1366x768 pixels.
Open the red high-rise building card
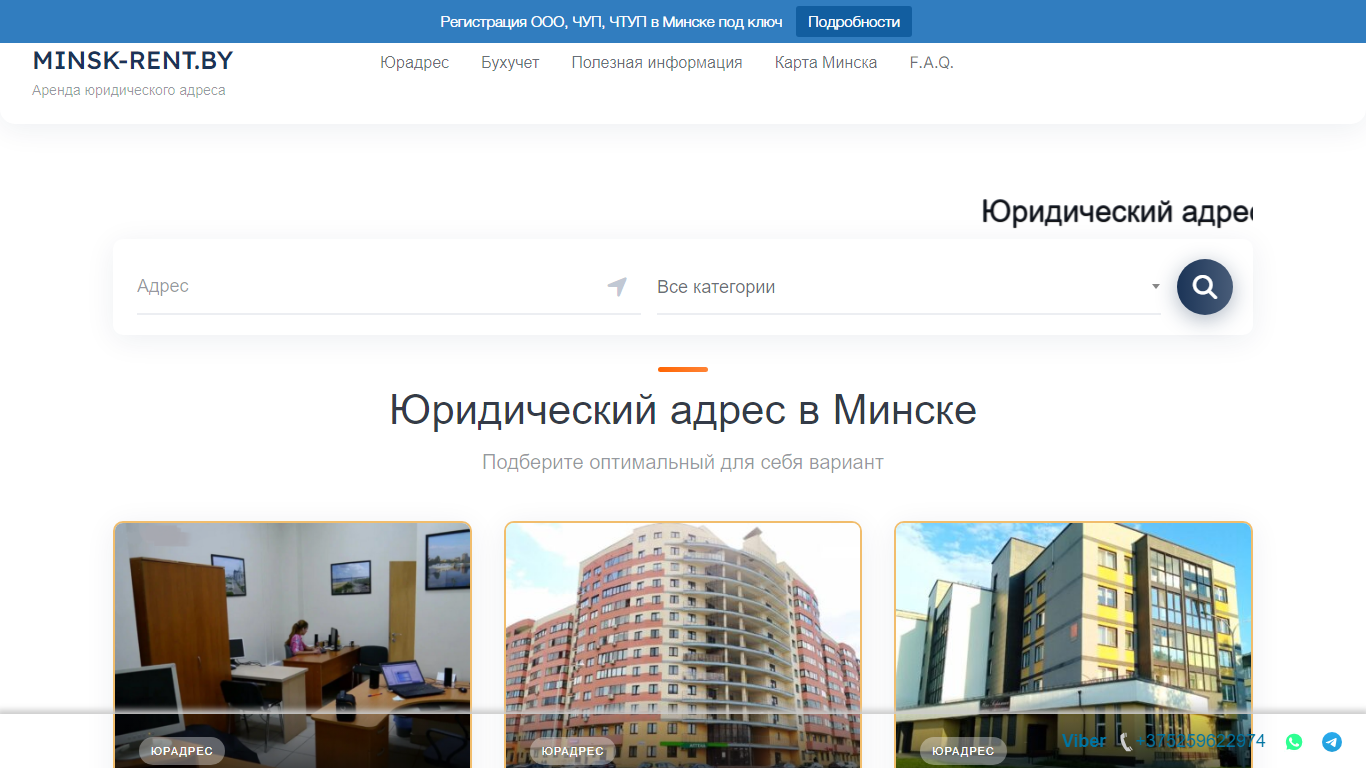(x=683, y=645)
